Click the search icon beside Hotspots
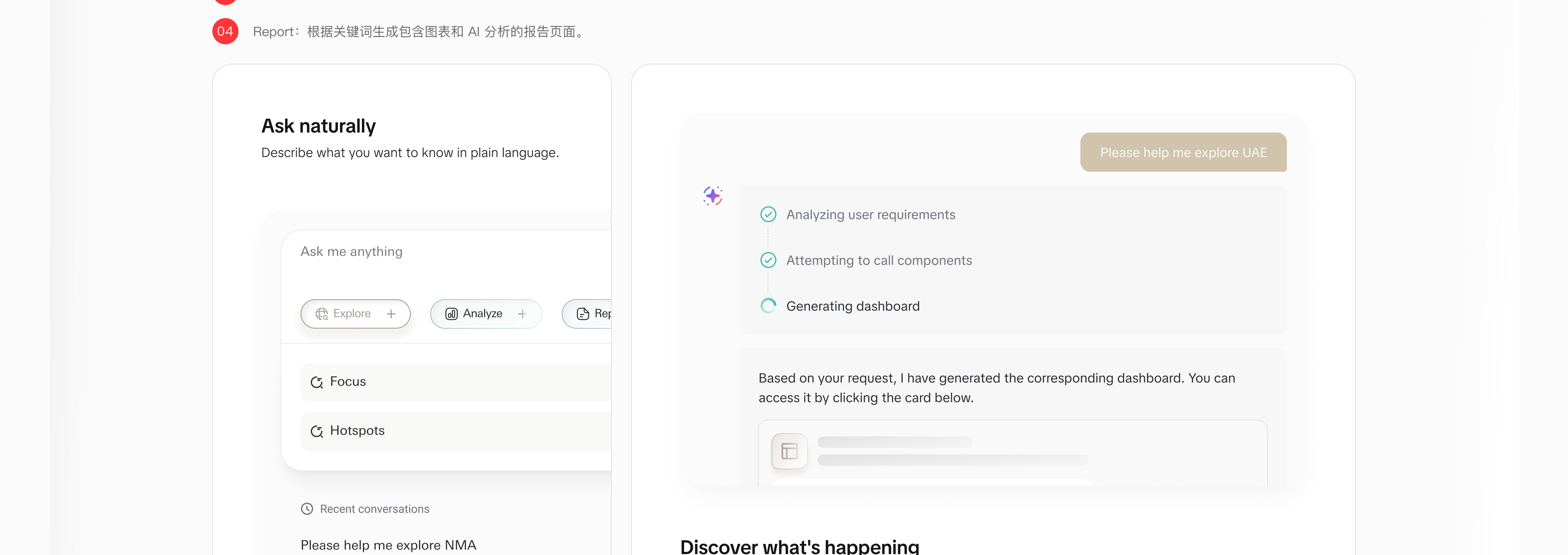 tap(317, 431)
